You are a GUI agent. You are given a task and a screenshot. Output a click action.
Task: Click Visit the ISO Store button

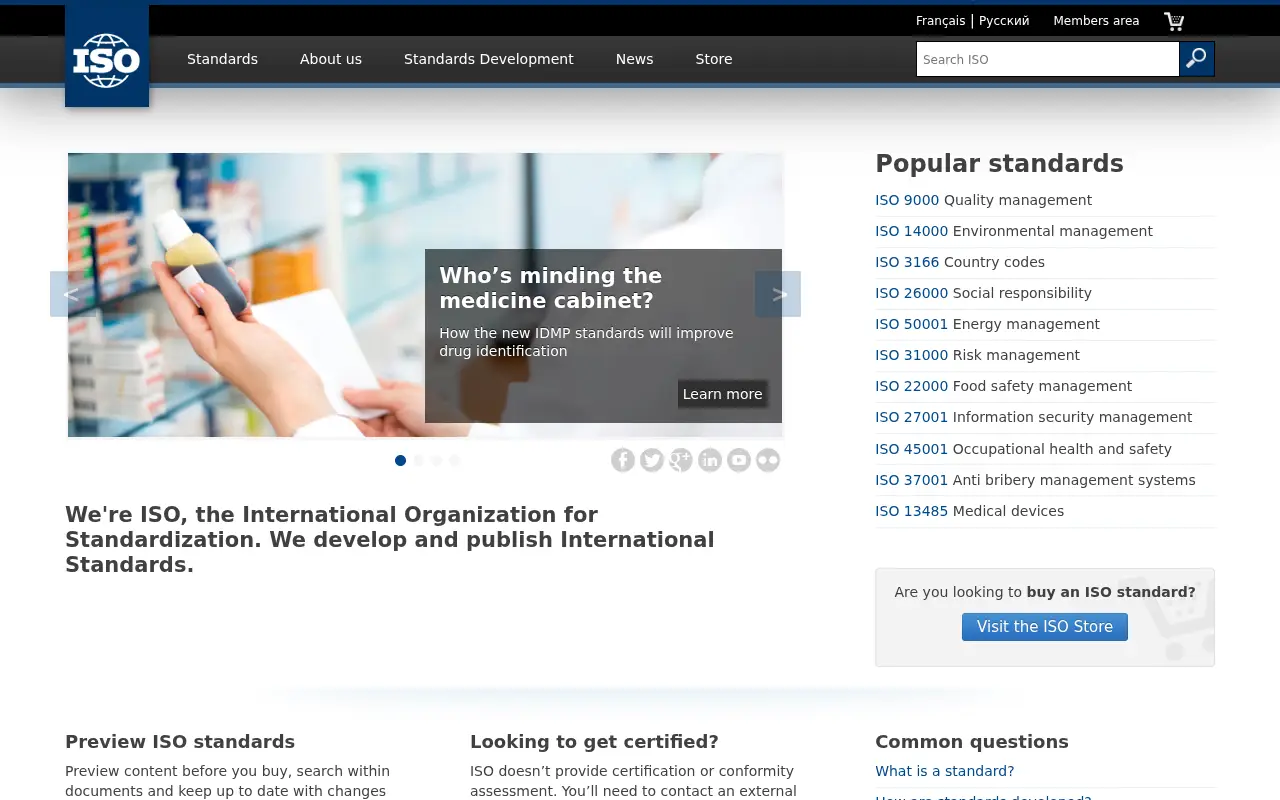click(1045, 627)
